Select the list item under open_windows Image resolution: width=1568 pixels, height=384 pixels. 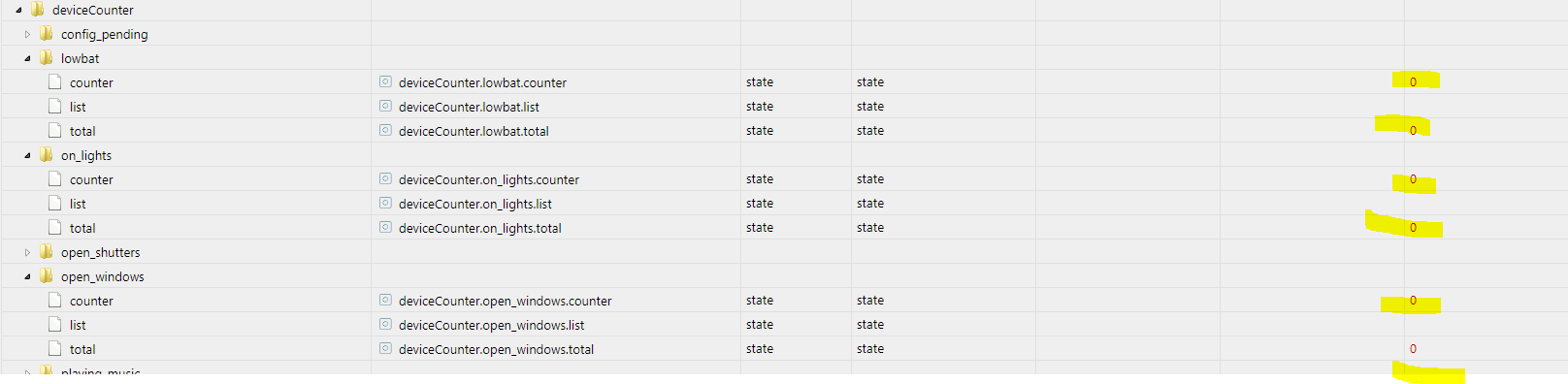[78, 325]
